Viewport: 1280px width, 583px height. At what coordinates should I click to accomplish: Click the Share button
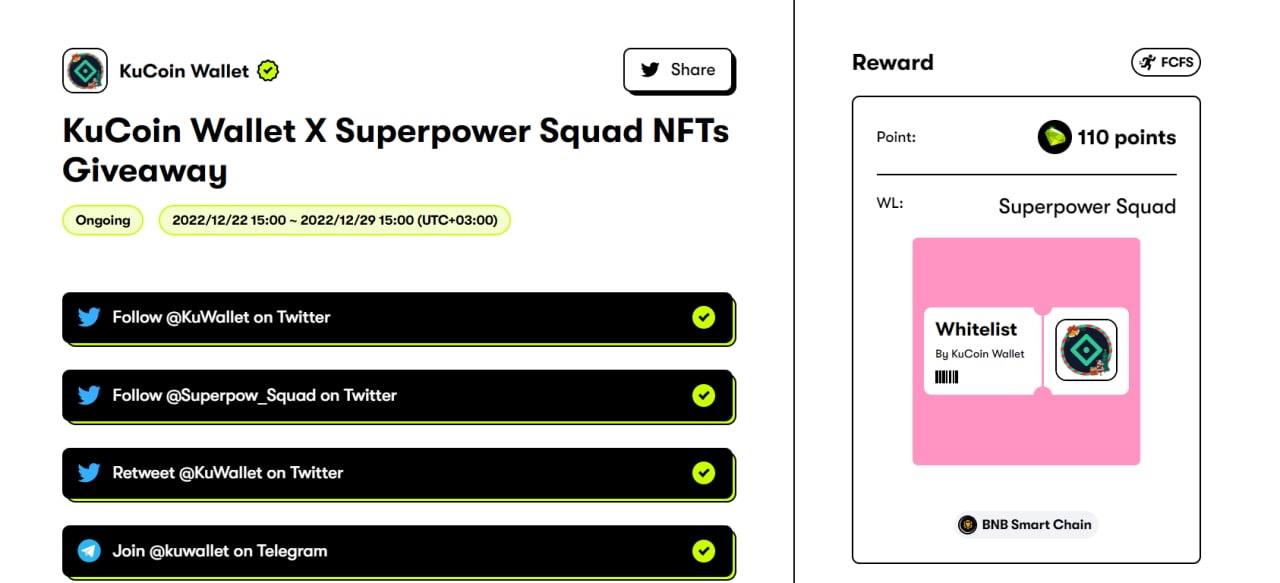pyautogui.click(x=678, y=70)
